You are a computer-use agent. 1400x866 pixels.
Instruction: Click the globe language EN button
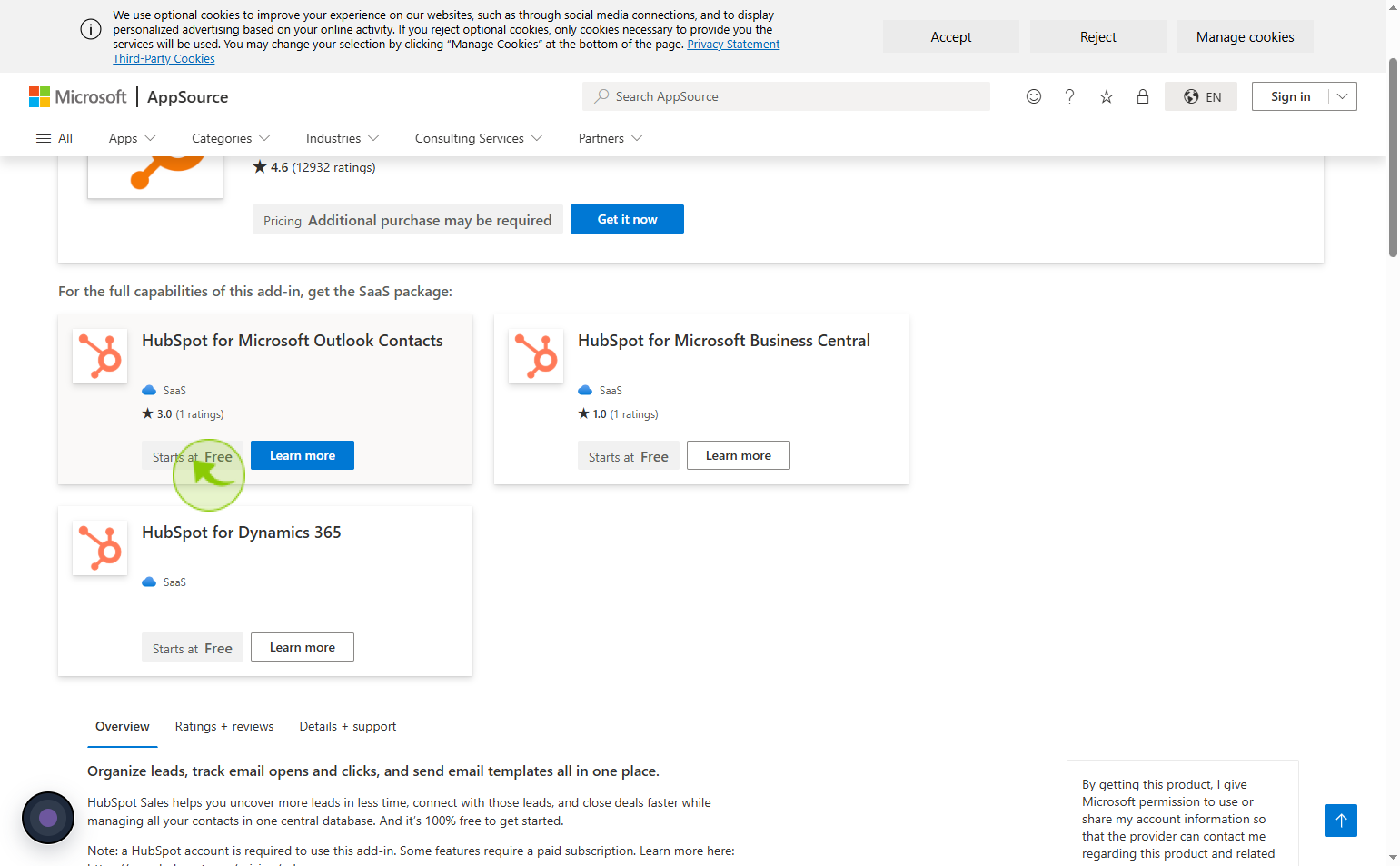point(1201,96)
